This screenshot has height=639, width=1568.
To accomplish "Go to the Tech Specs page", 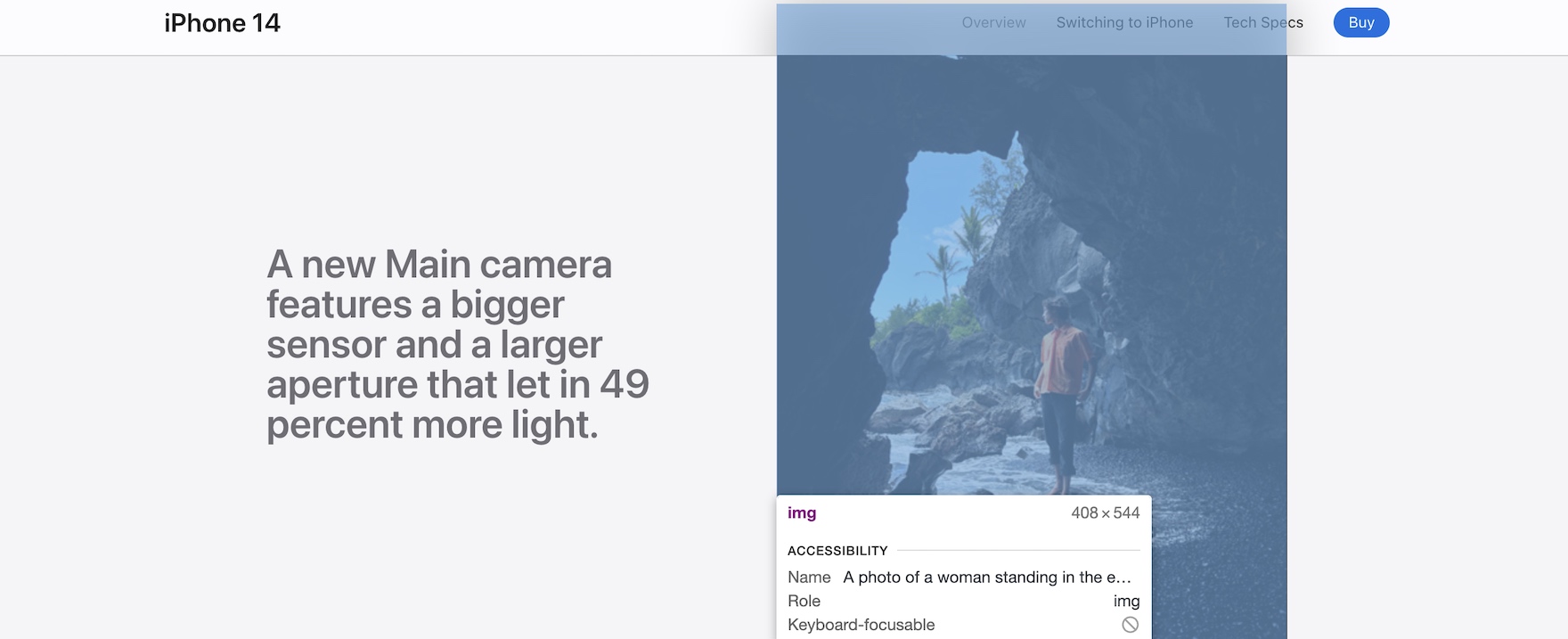I will (1262, 23).
